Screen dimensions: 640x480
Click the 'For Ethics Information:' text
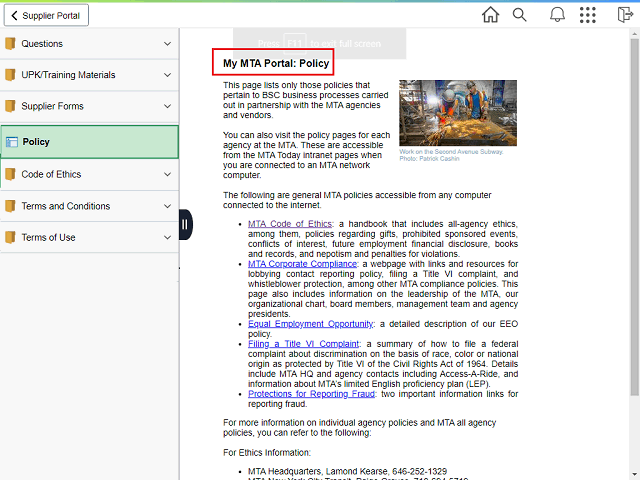point(267,453)
